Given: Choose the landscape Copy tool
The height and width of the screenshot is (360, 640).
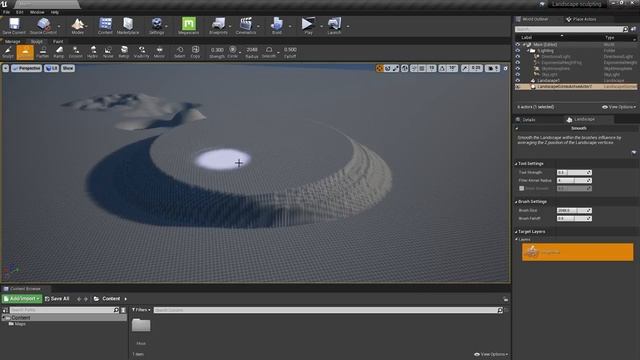Looking at the screenshot, I should 195,52.
